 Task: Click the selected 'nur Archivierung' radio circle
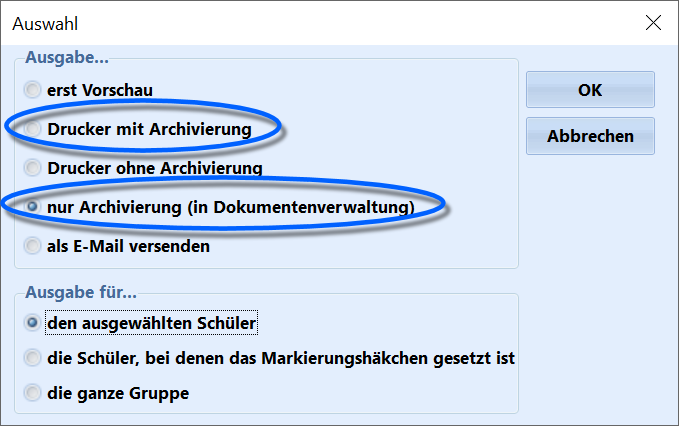[x=32, y=207]
